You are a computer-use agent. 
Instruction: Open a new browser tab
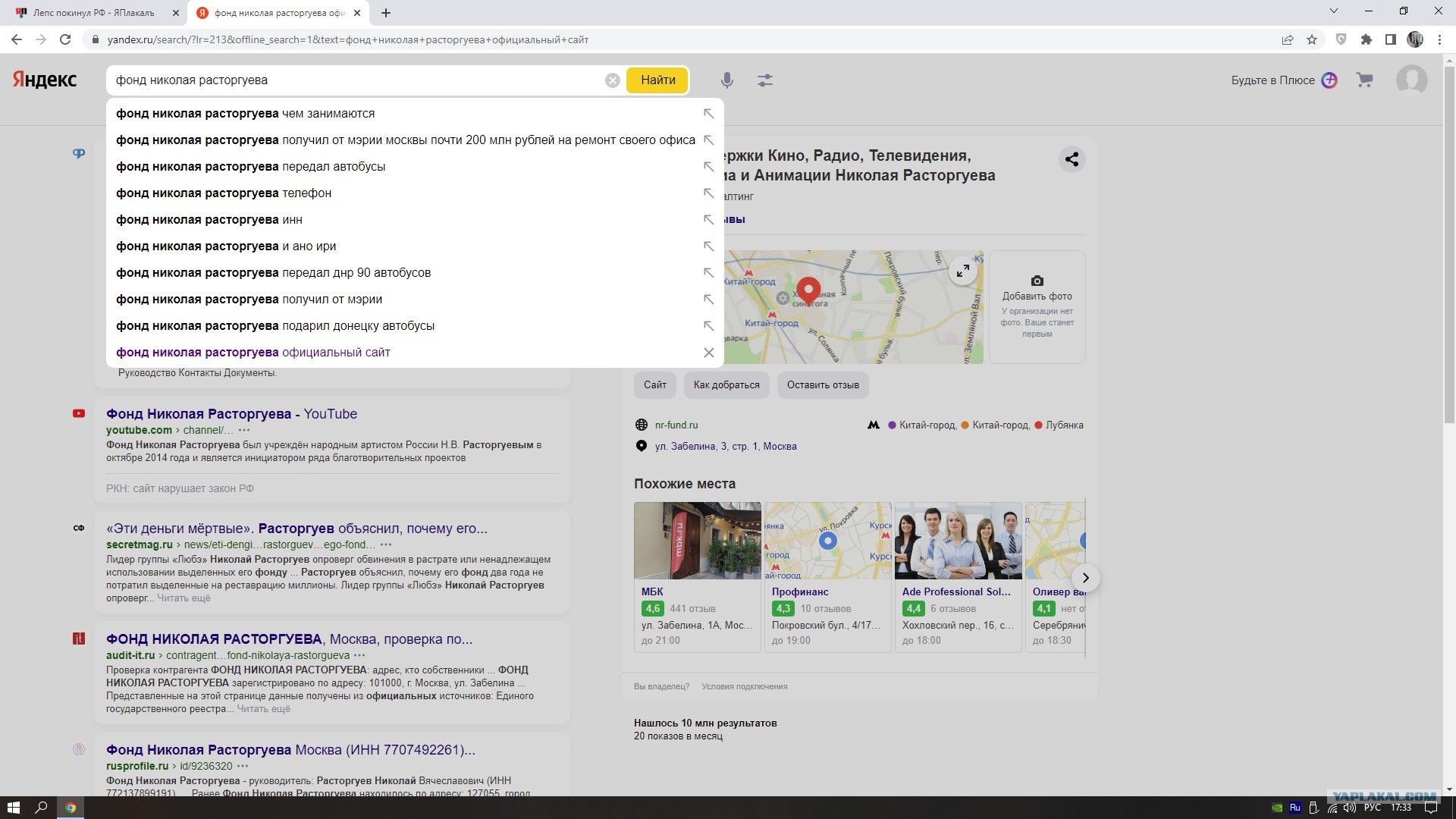point(386,13)
